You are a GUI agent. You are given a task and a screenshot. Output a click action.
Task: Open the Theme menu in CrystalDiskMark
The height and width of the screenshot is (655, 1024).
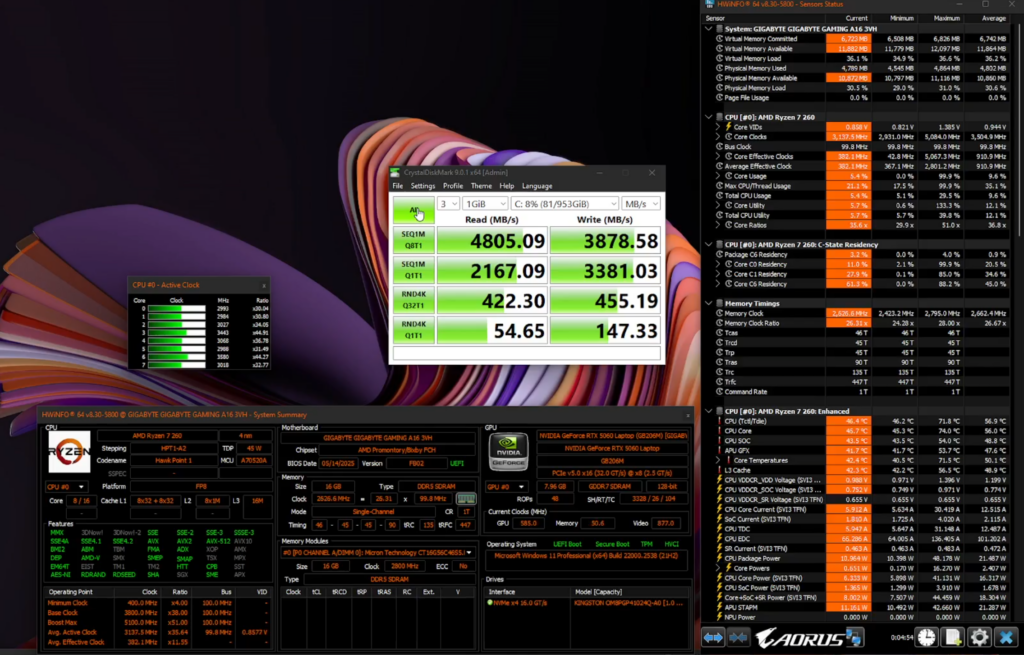click(481, 186)
